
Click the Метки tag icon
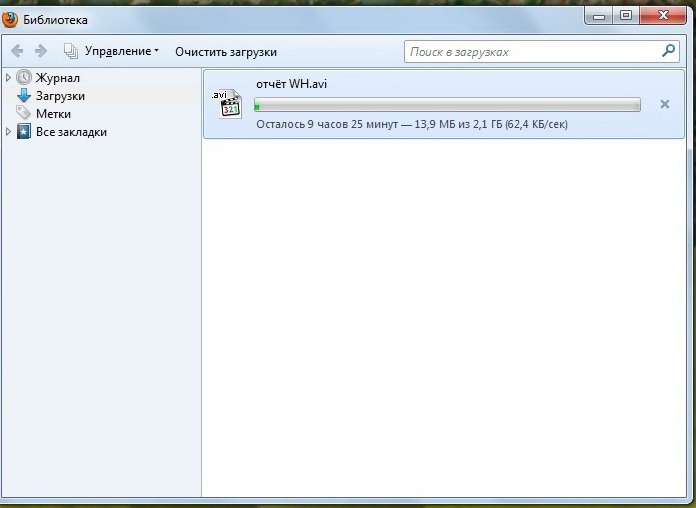click(23, 113)
